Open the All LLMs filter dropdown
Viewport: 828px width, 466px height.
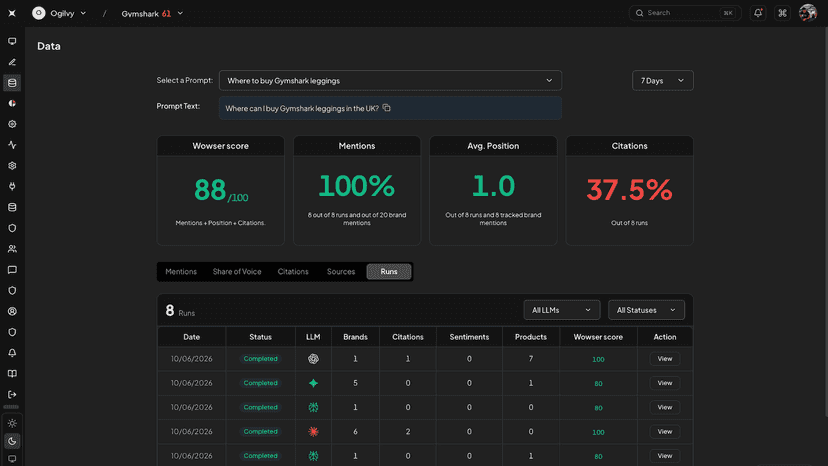561,310
